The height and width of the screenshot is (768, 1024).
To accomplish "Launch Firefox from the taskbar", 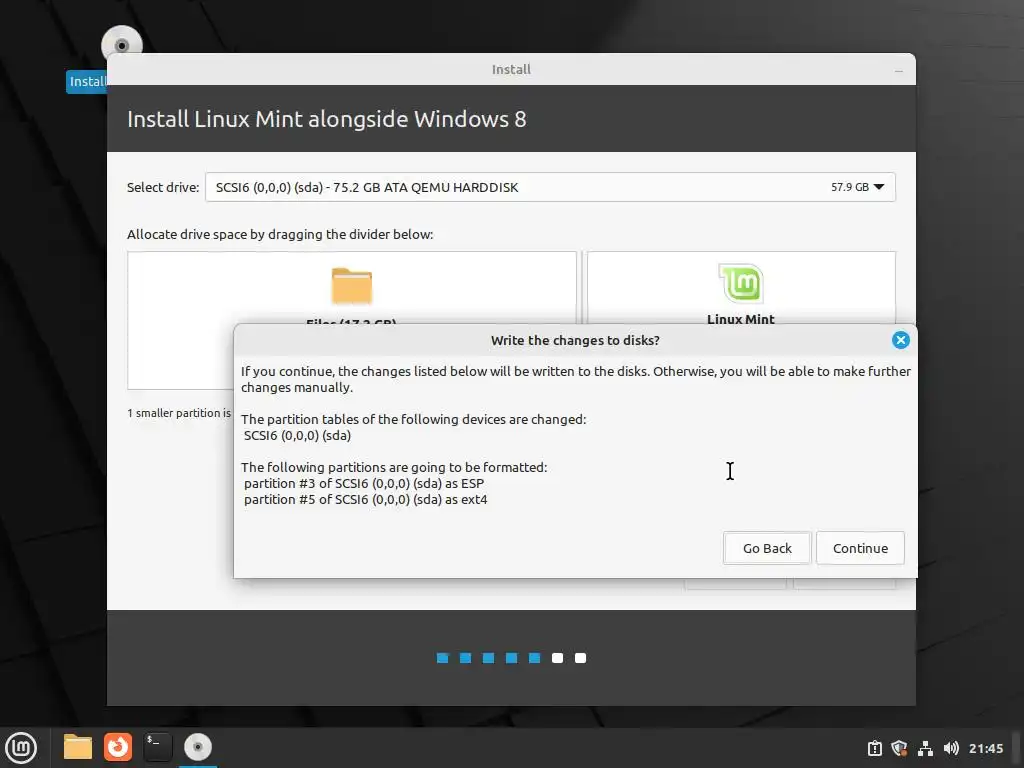I will click(118, 747).
